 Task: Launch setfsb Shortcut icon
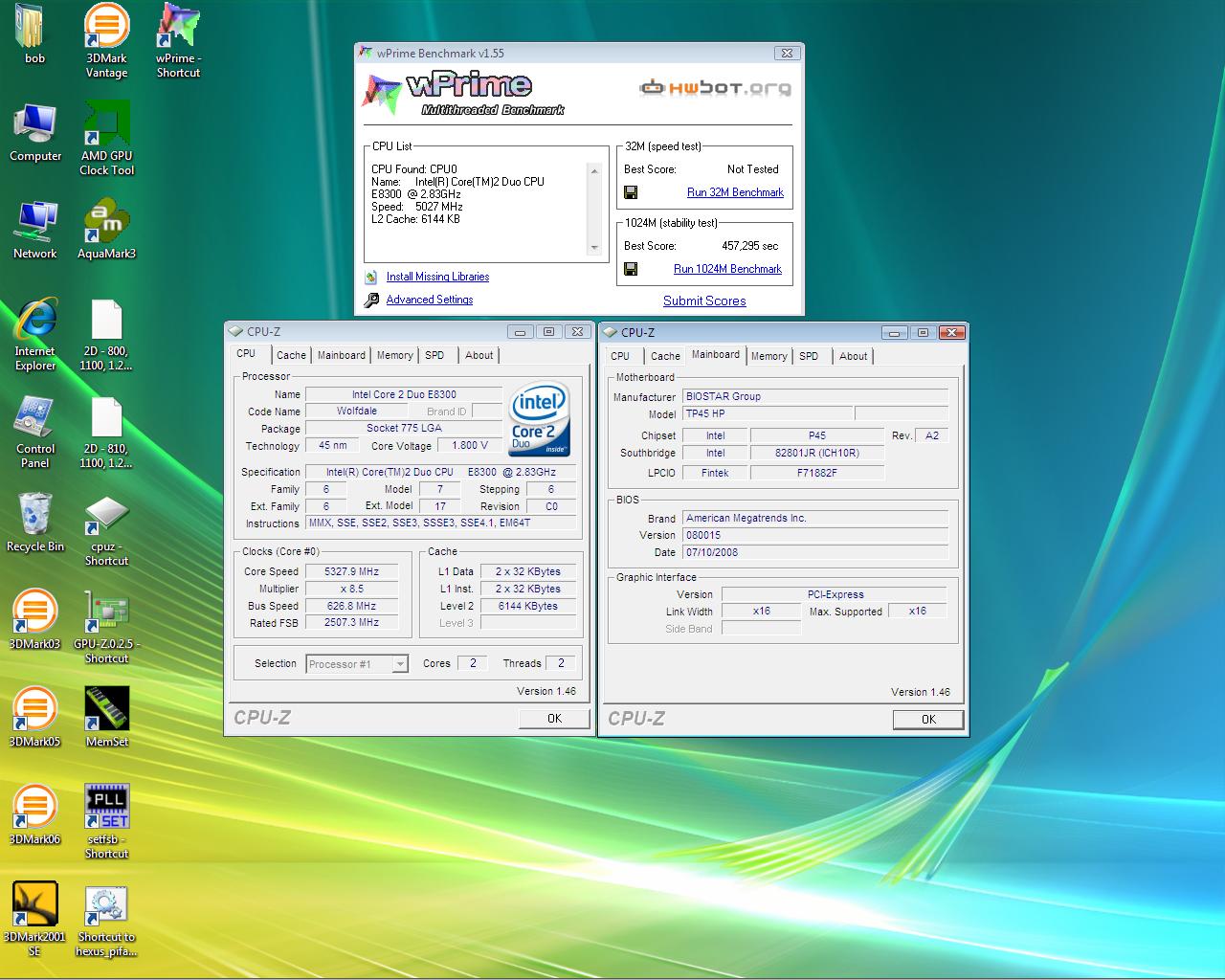[x=106, y=823]
